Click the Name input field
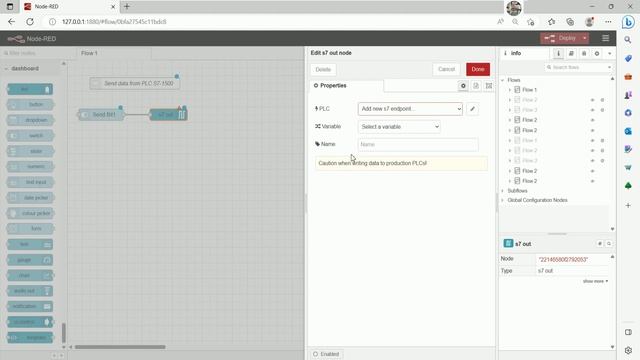 (x=418, y=144)
